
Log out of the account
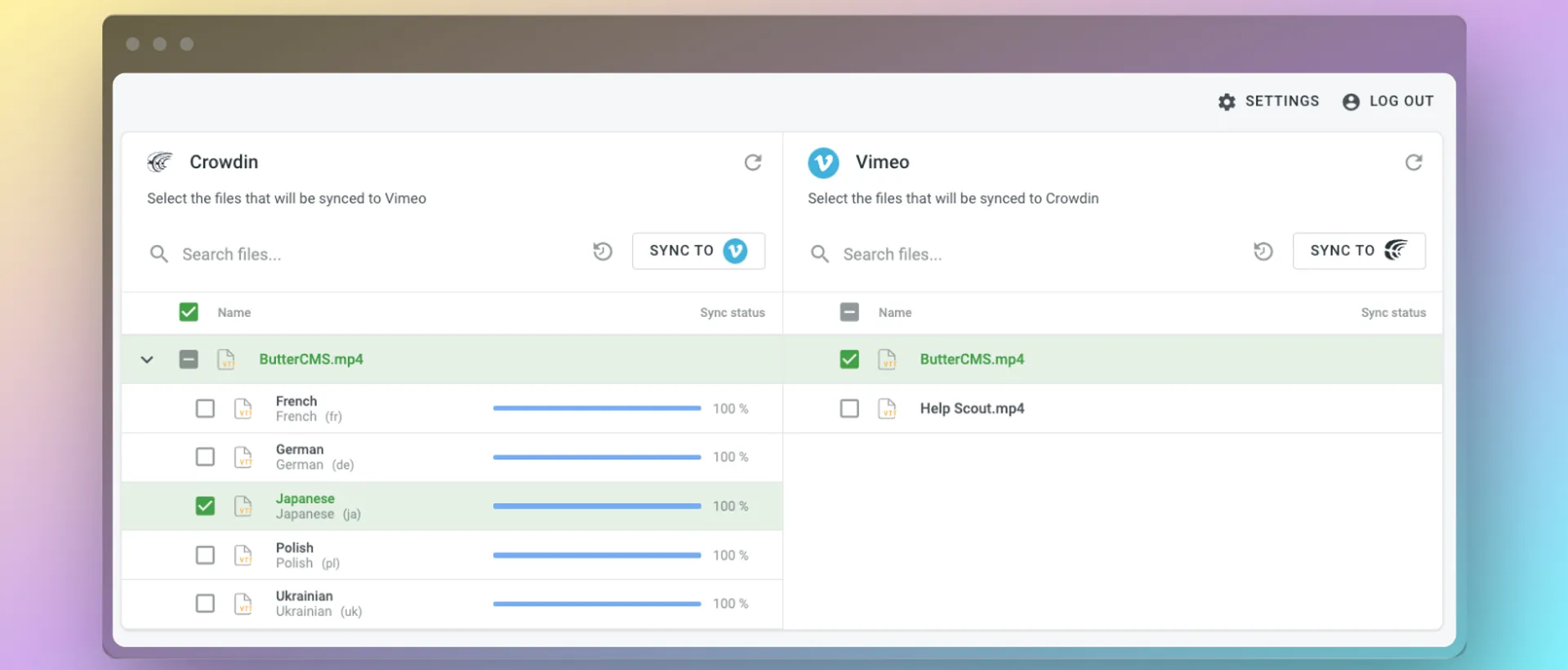1388,101
